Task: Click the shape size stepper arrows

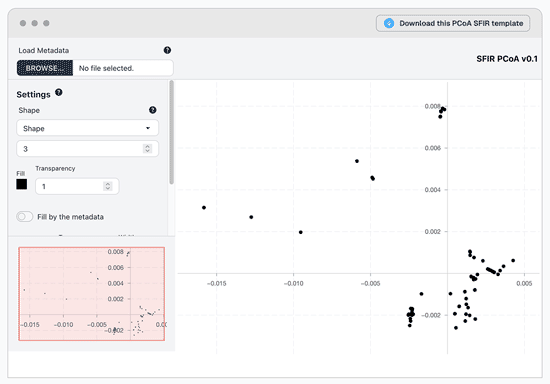Action: click(147, 149)
